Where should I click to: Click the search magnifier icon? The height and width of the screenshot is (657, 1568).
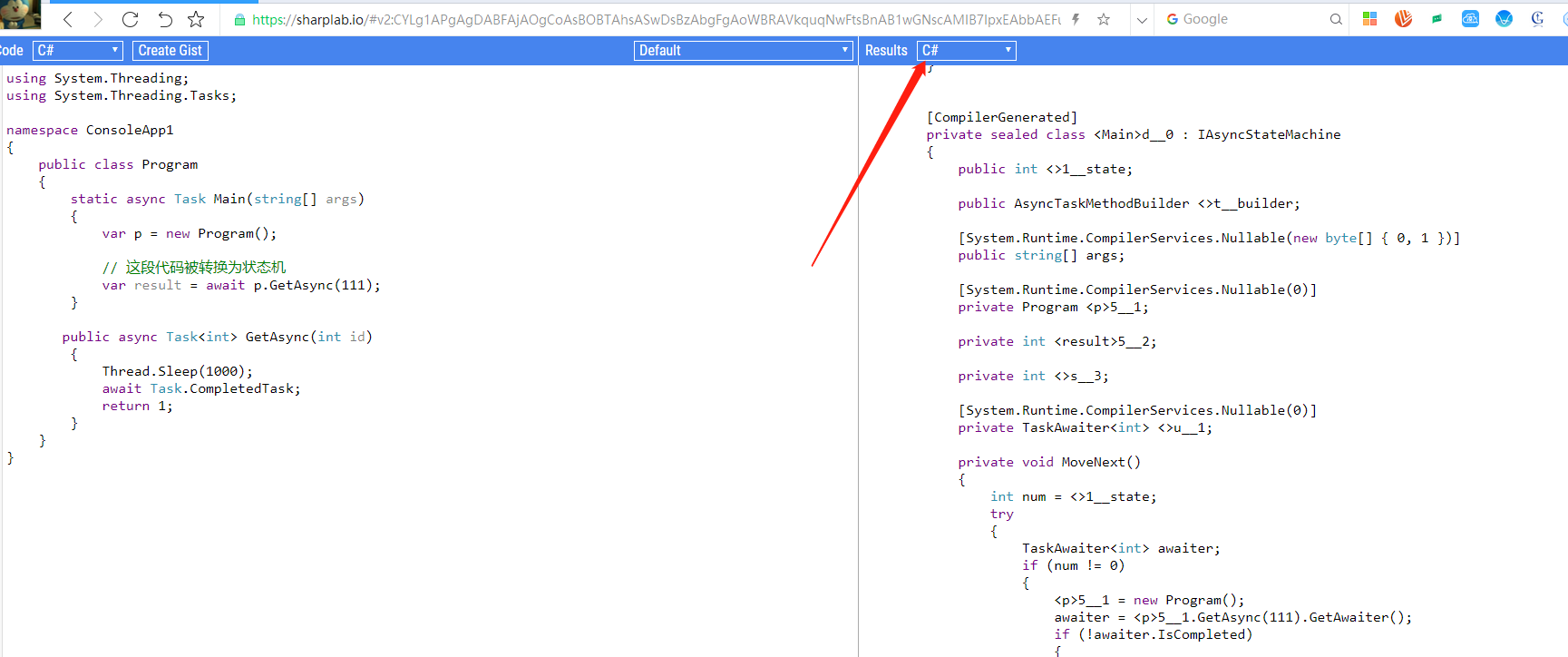click(1335, 19)
